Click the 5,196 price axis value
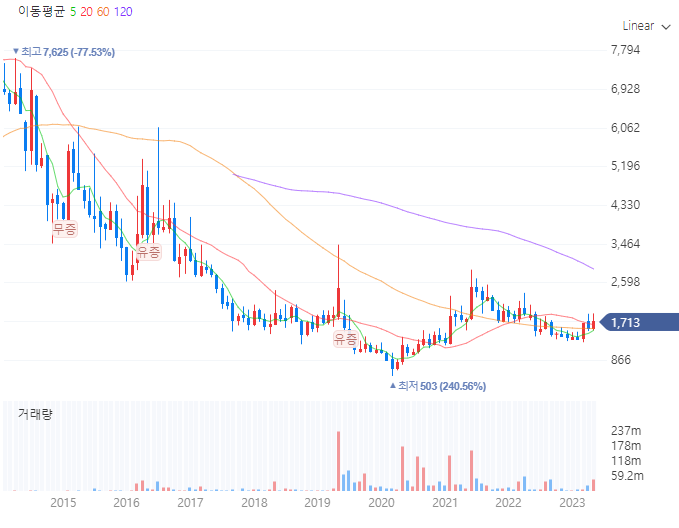 point(625,166)
